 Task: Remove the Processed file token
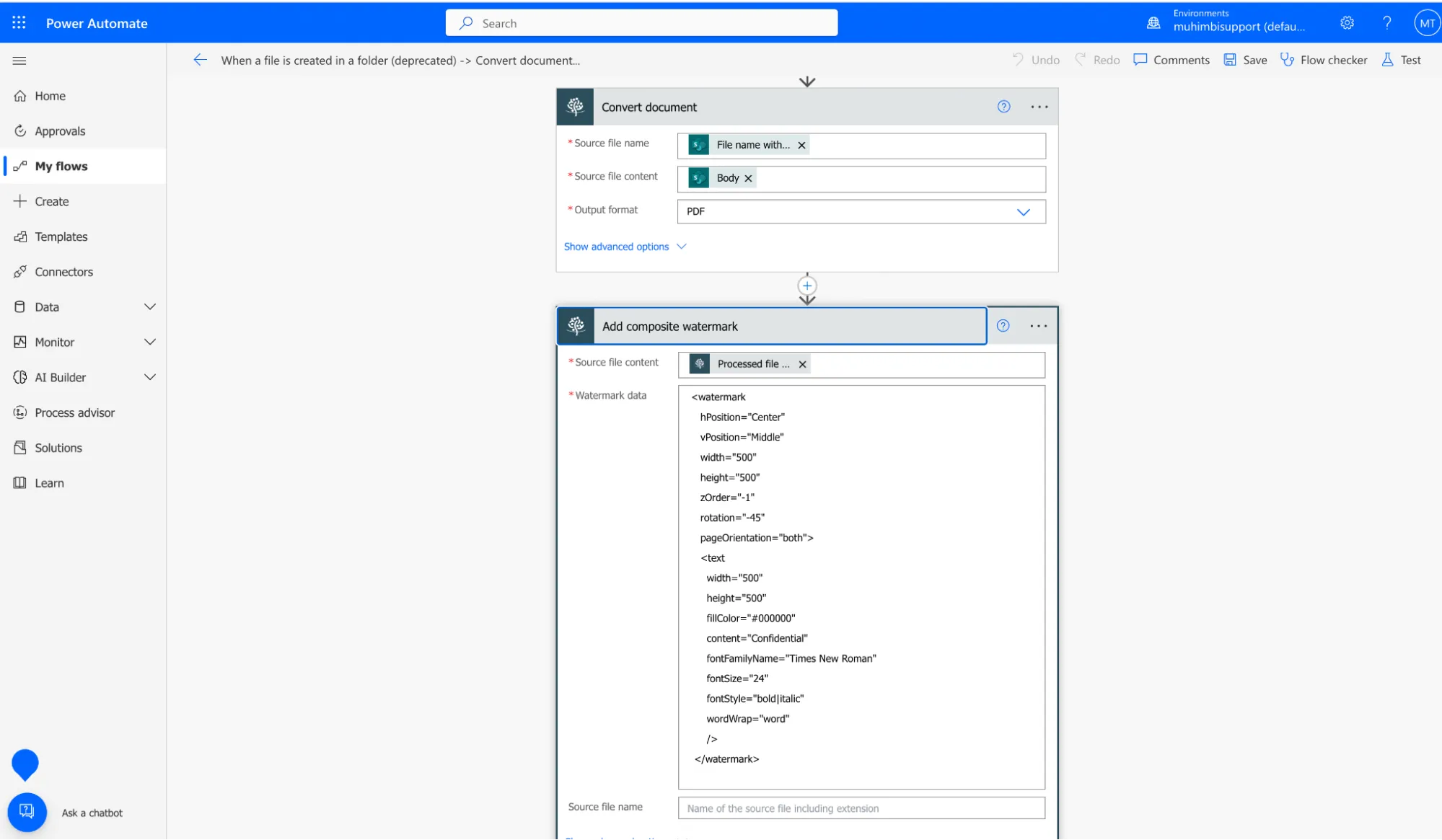point(802,364)
